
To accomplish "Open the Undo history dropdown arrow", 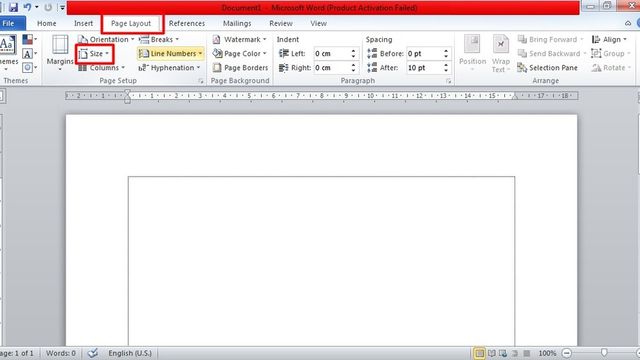I will click(x=36, y=7).
